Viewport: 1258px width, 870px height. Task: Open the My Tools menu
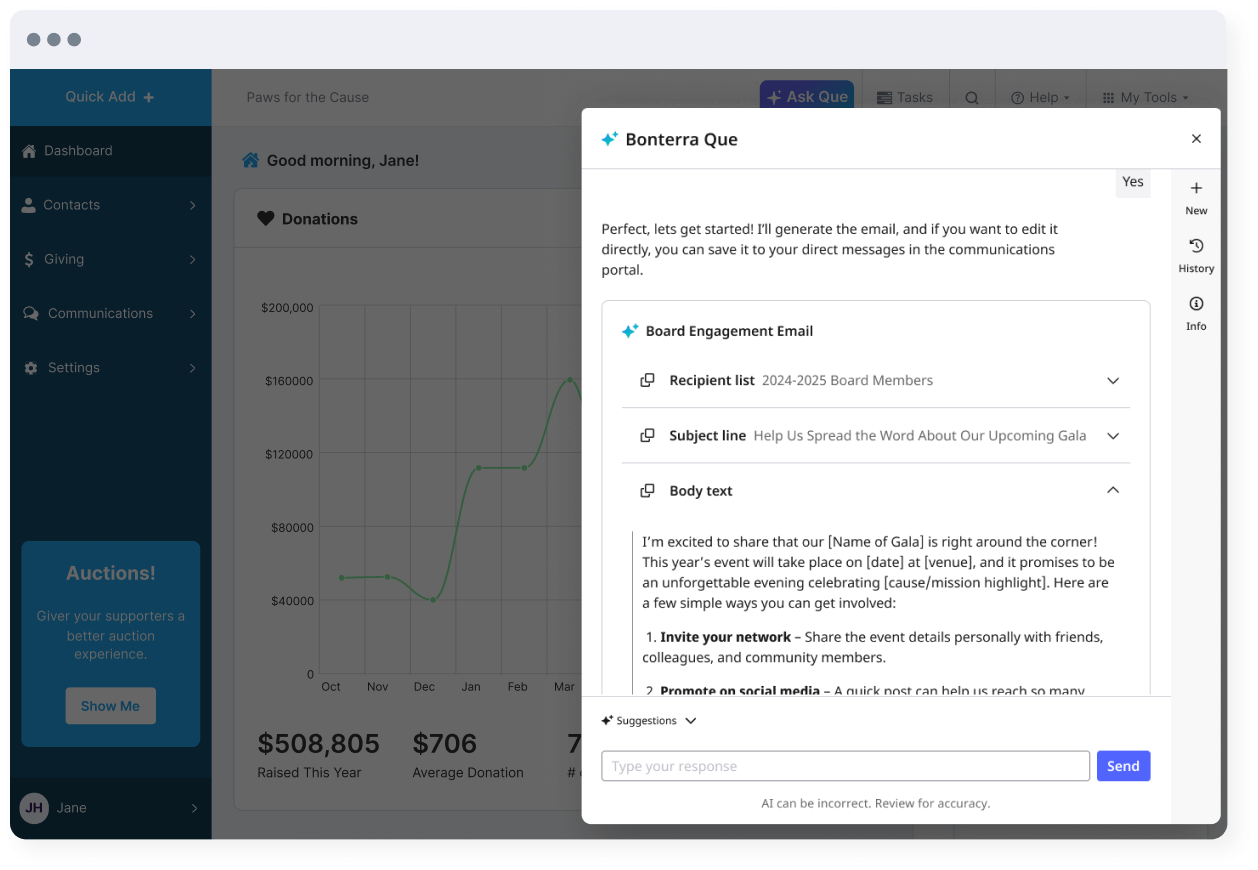[x=1146, y=97]
